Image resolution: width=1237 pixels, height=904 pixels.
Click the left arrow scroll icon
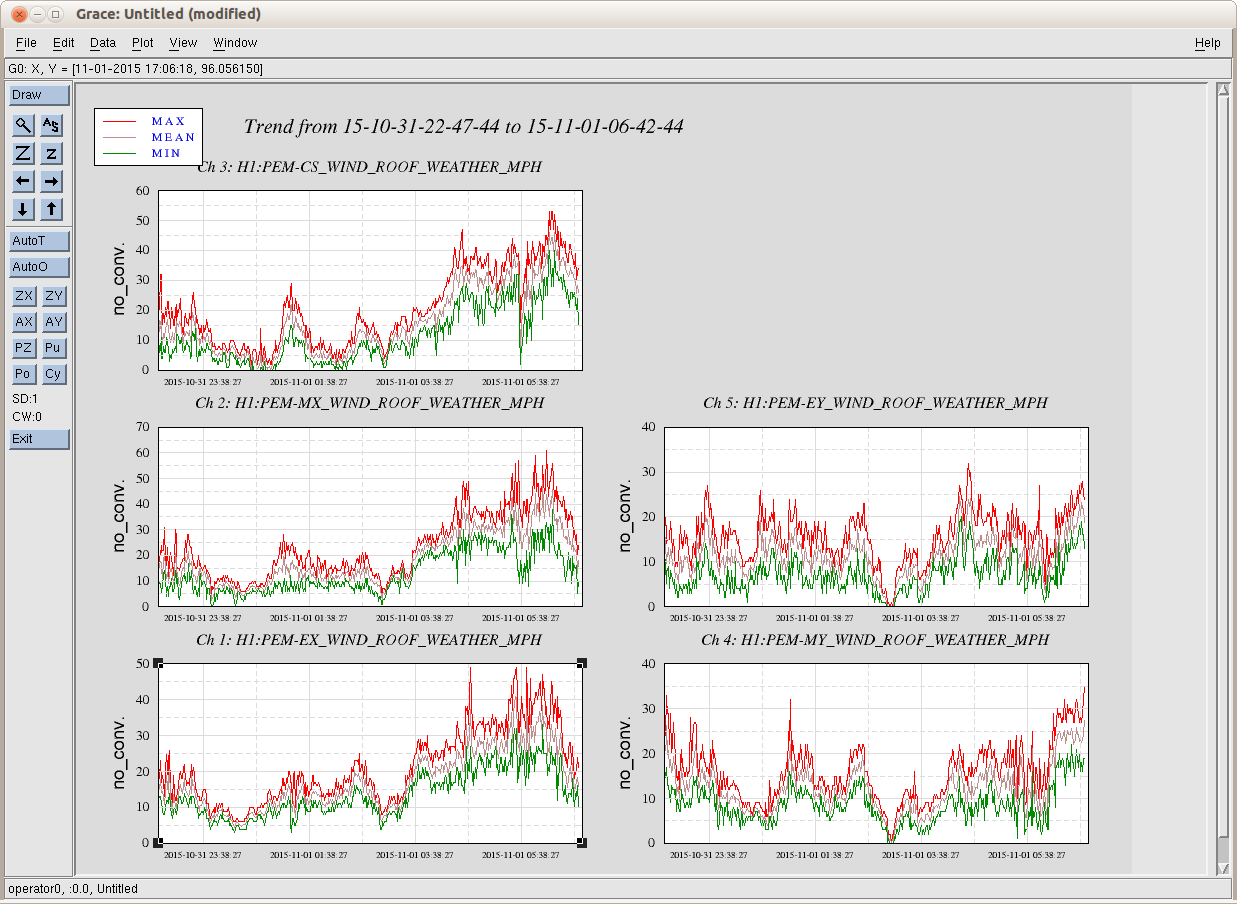tap(23, 181)
